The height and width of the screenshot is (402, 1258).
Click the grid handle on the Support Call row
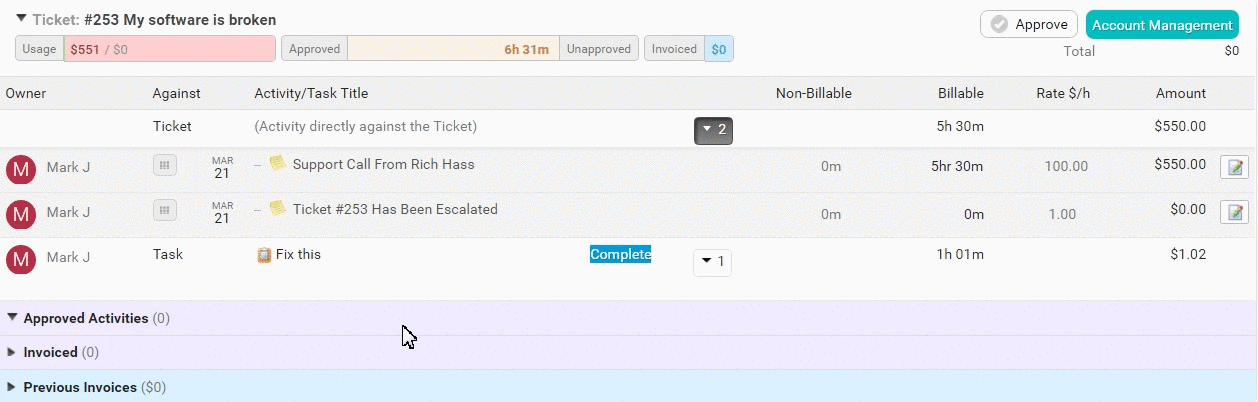tap(165, 165)
